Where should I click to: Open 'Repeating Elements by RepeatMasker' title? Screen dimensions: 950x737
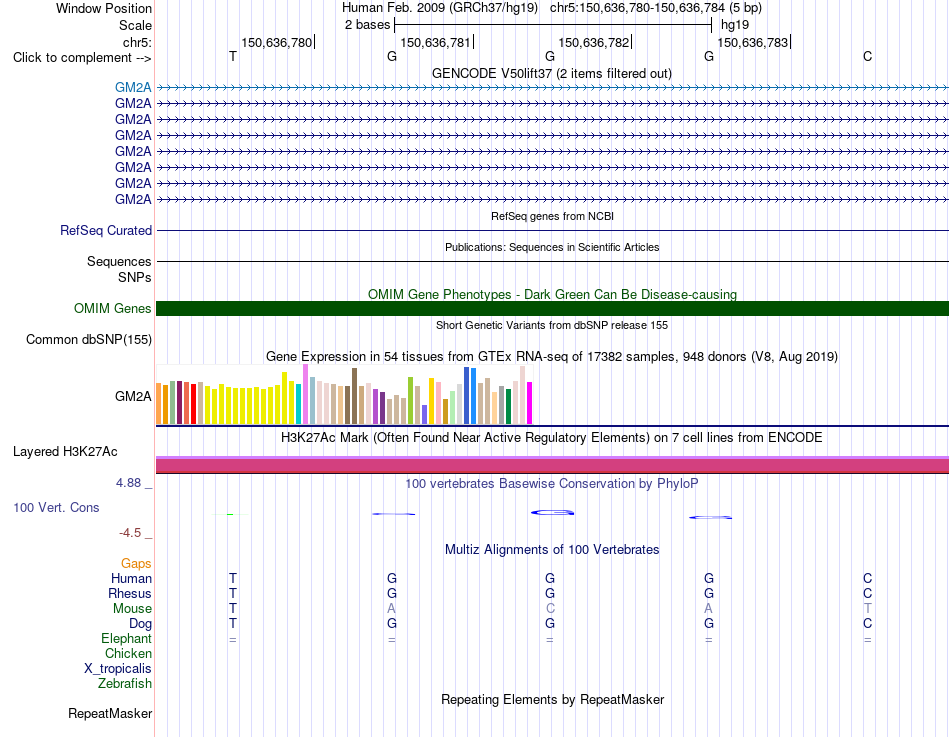click(553, 699)
